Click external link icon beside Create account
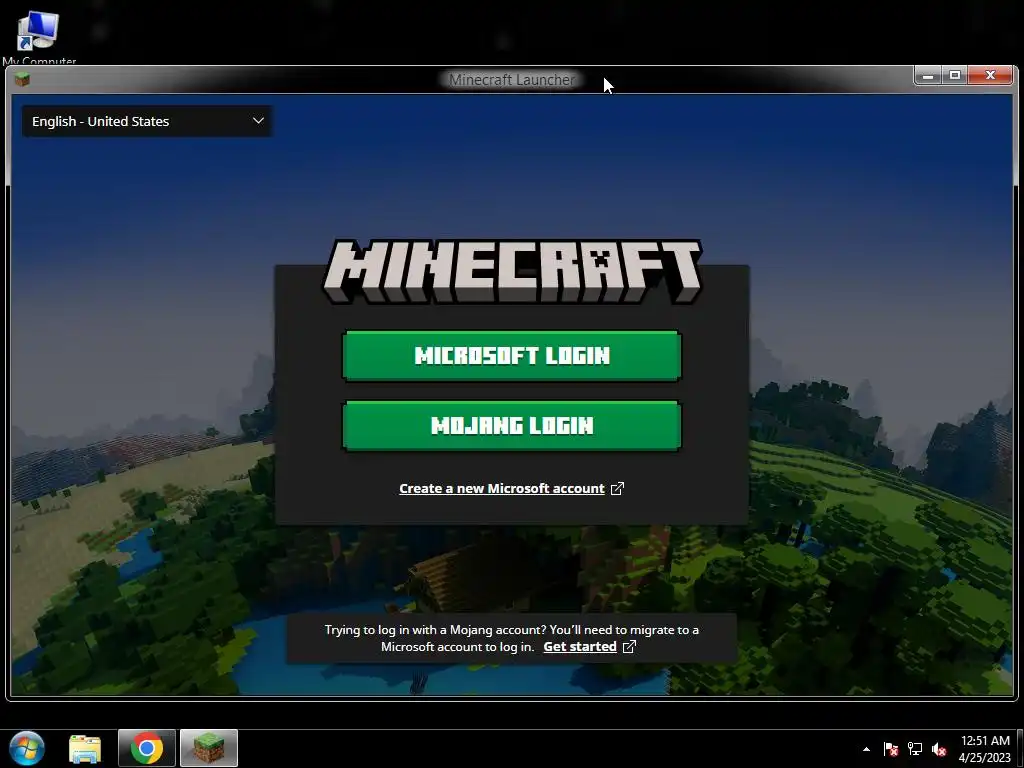Screen dimensions: 1024x768 click(x=617, y=488)
